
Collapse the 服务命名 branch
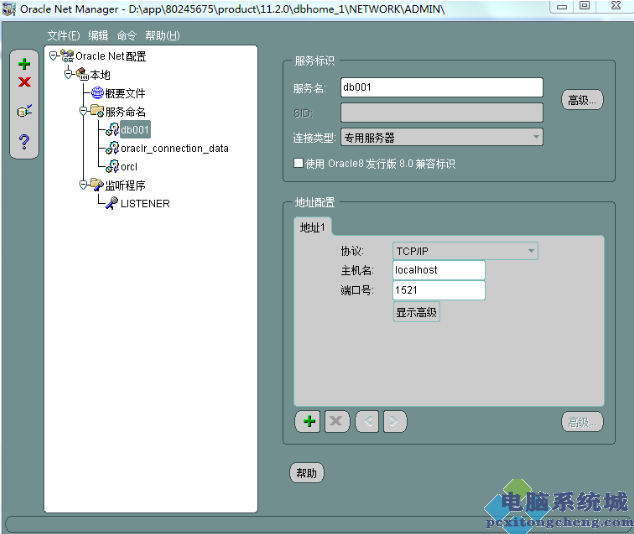(x=83, y=111)
